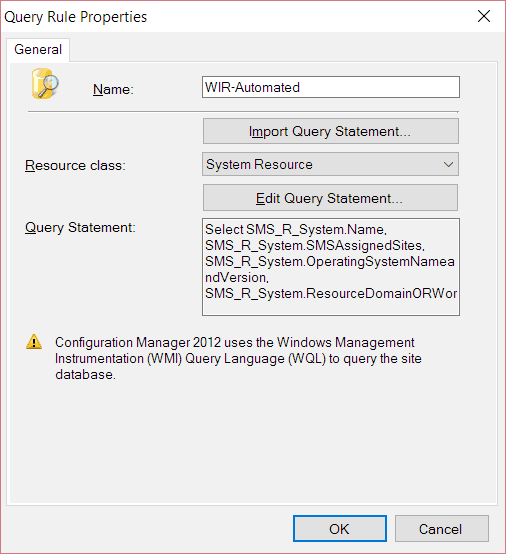Click the query rule database magnifier icon
Screen dimensions: 506x554
(45, 84)
